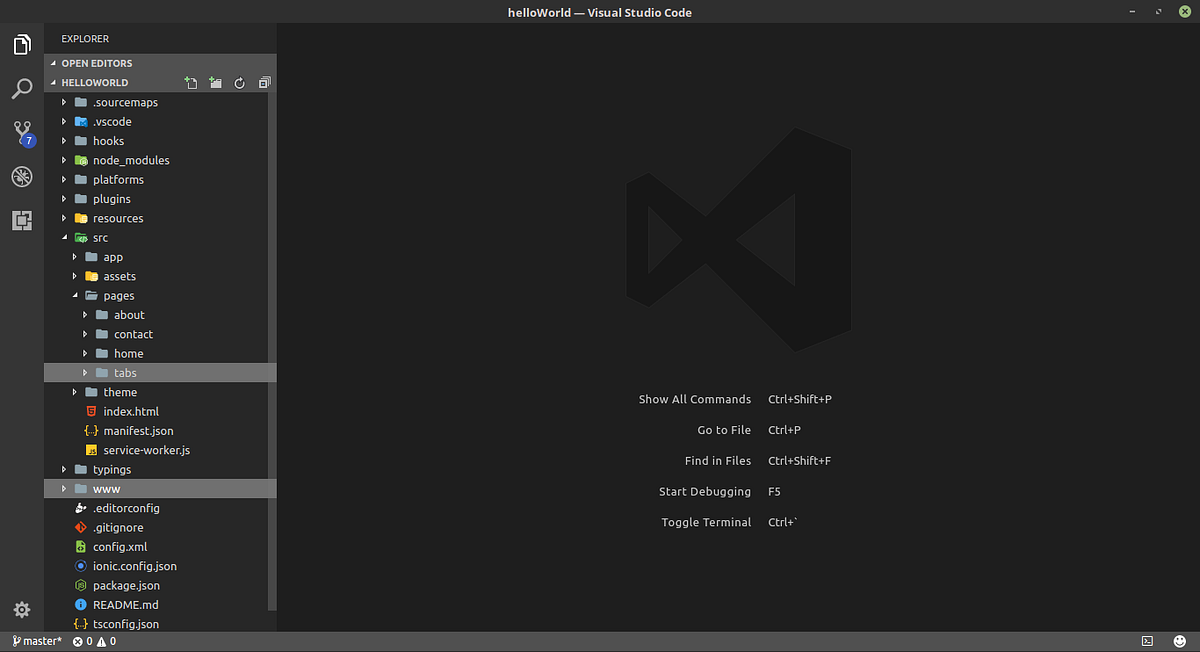Viewport: 1200px width, 652px height.
Task: Click the New File icon in HELLOWORLD header
Action: click(x=191, y=82)
